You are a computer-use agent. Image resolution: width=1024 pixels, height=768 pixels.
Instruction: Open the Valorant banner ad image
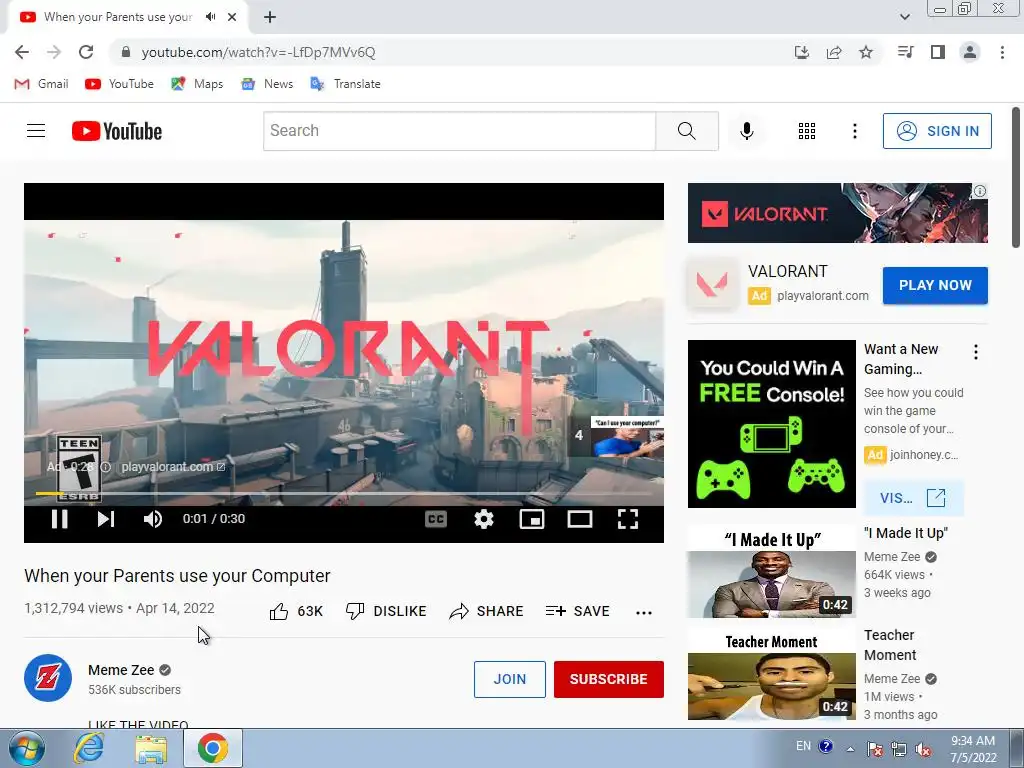[x=837, y=213]
